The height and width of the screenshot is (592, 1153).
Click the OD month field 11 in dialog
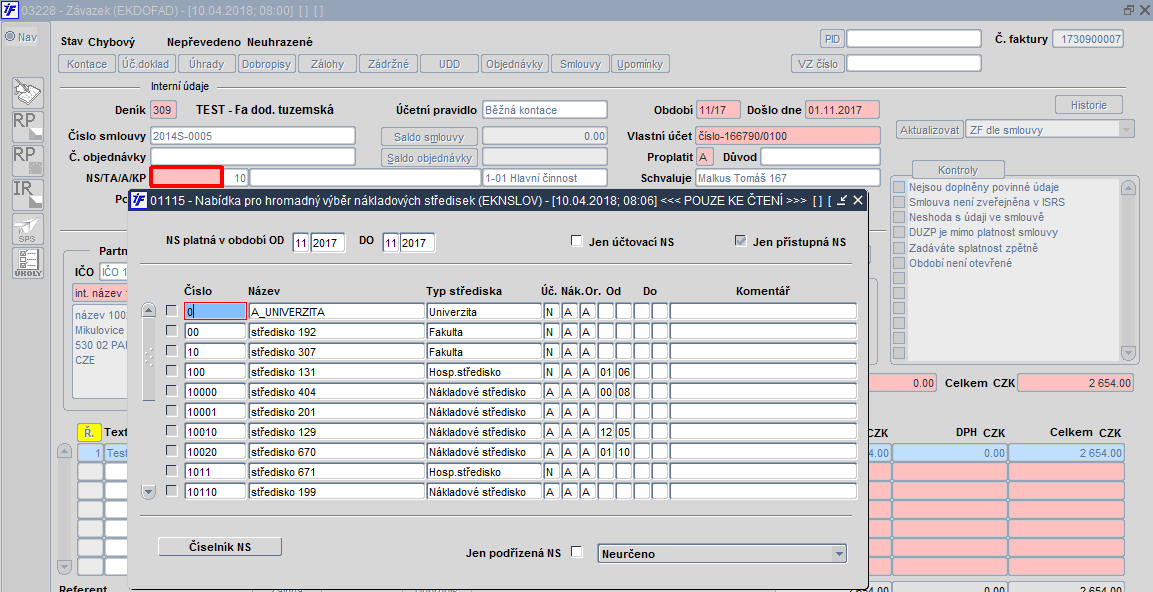click(x=300, y=243)
